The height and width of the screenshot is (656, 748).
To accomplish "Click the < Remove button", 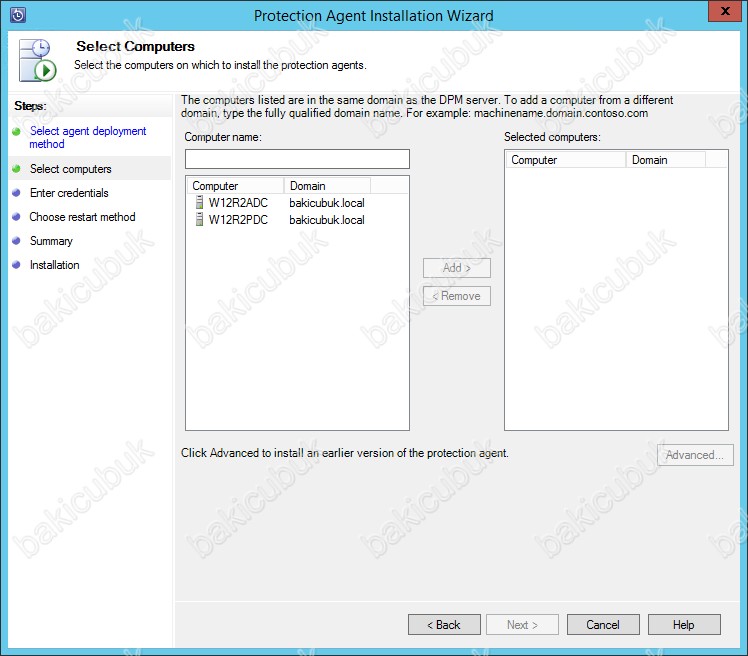I will pyautogui.click(x=457, y=296).
